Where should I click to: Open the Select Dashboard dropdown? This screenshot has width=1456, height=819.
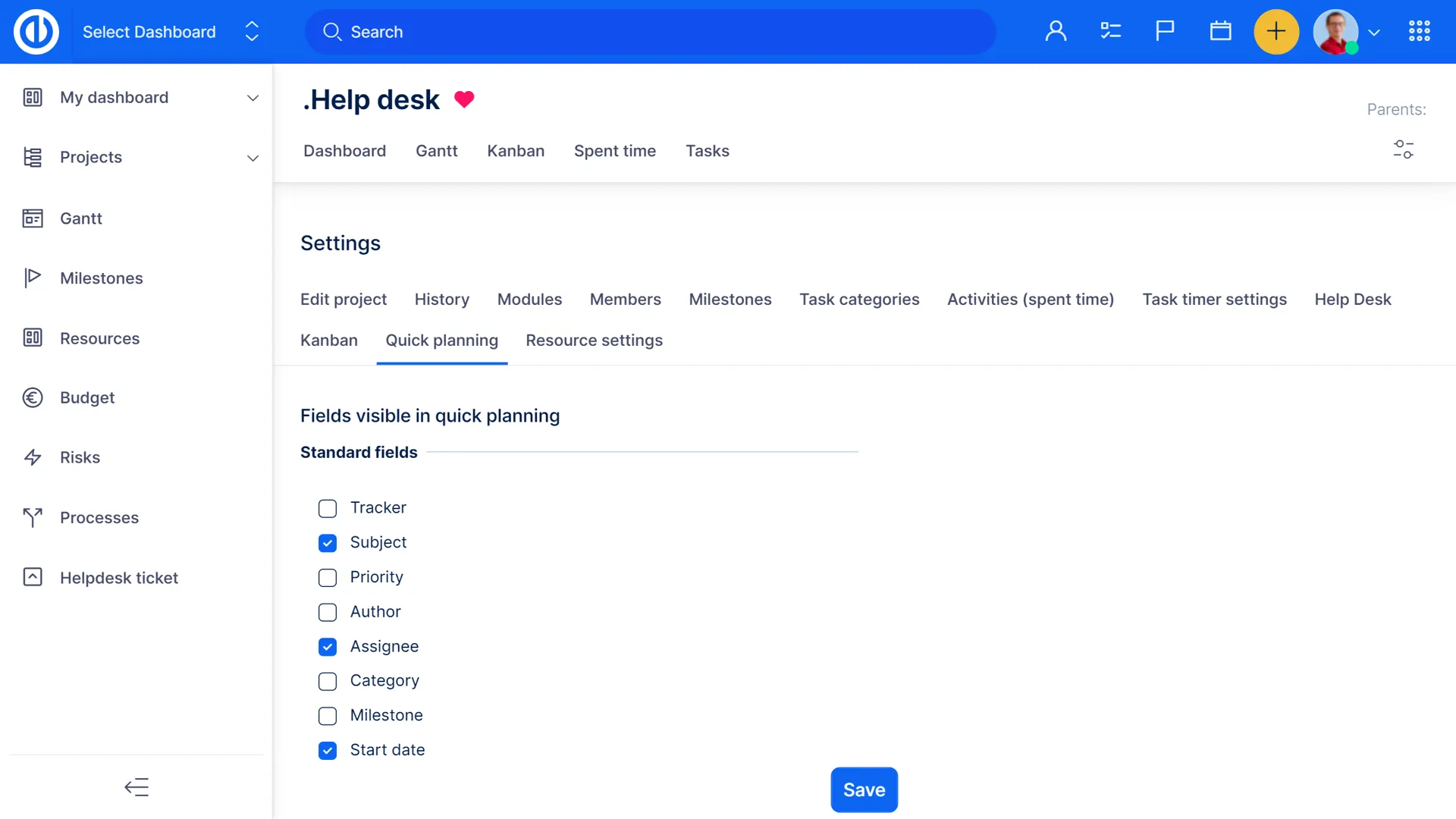(x=171, y=32)
